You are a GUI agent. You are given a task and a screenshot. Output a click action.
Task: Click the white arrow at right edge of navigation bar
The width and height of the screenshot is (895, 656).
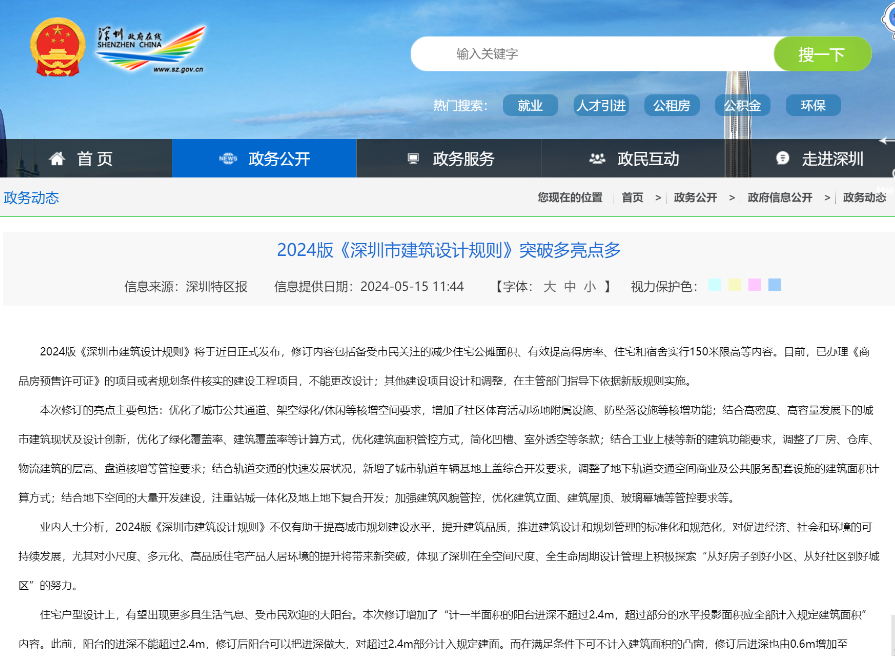[x=886, y=140]
